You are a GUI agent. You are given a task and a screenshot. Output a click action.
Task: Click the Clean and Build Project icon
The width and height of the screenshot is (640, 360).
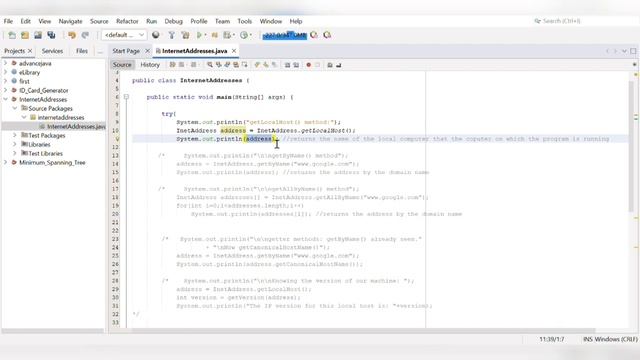(185, 35)
